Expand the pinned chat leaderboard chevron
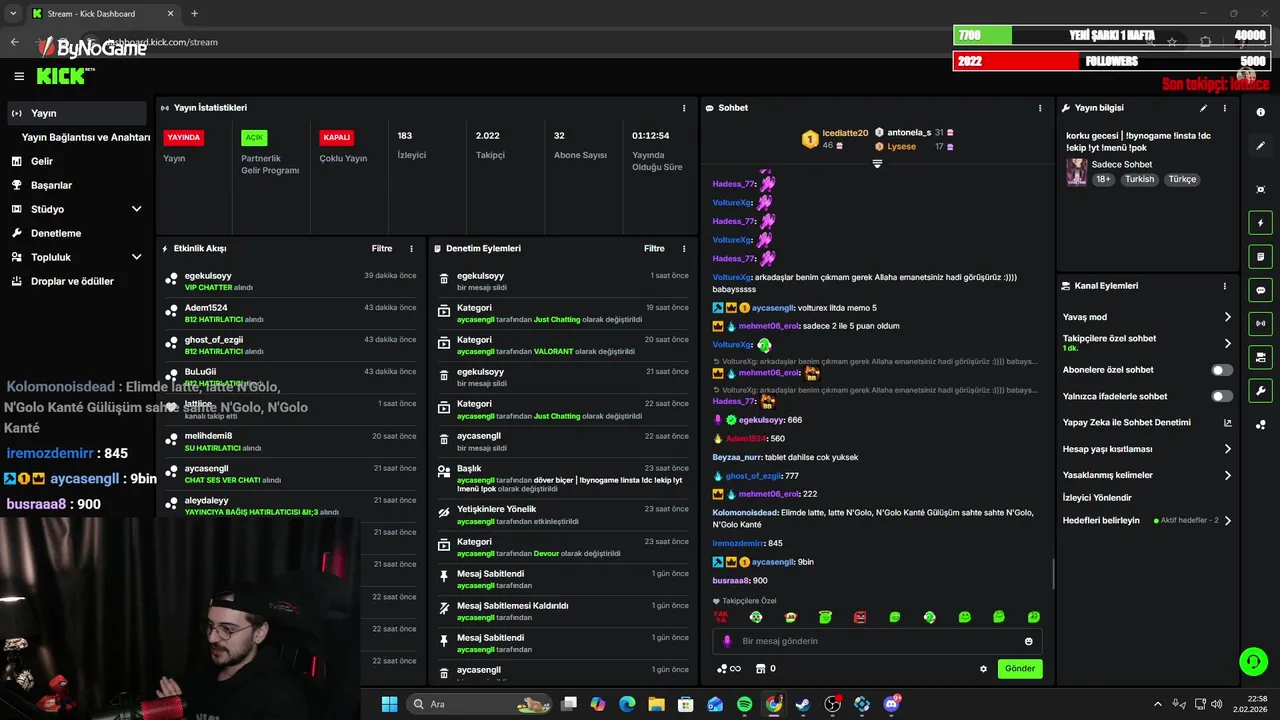This screenshot has height=720, width=1280. click(x=877, y=164)
